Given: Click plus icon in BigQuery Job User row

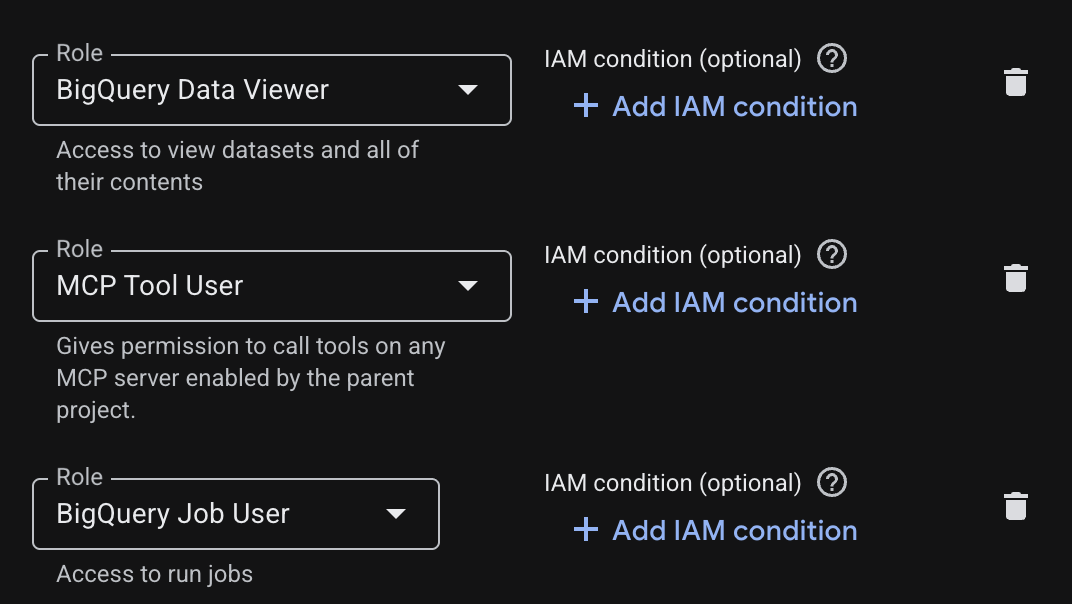Looking at the screenshot, I should [586, 529].
